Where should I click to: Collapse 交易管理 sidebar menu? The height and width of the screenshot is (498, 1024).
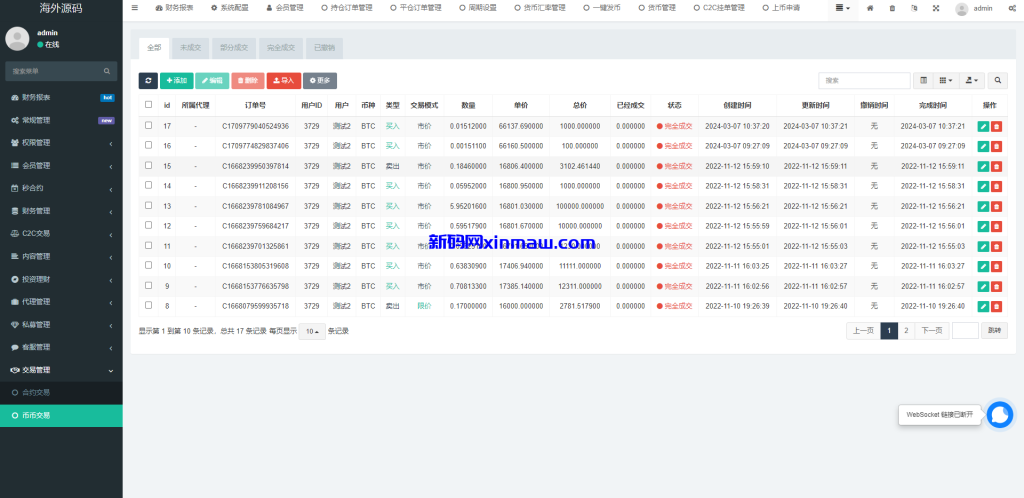point(61,369)
